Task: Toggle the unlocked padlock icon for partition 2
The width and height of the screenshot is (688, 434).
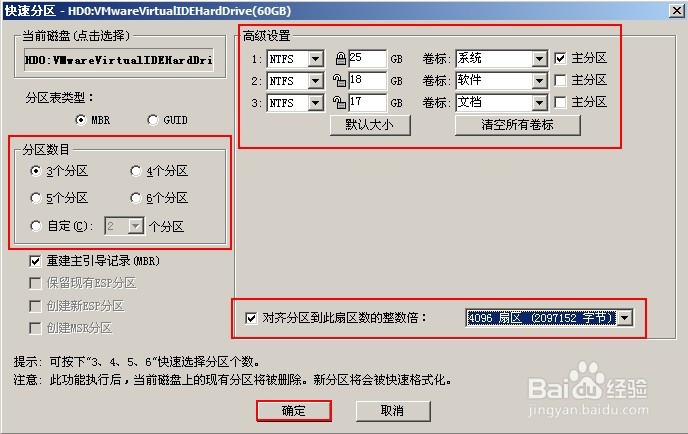Action: click(x=339, y=80)
